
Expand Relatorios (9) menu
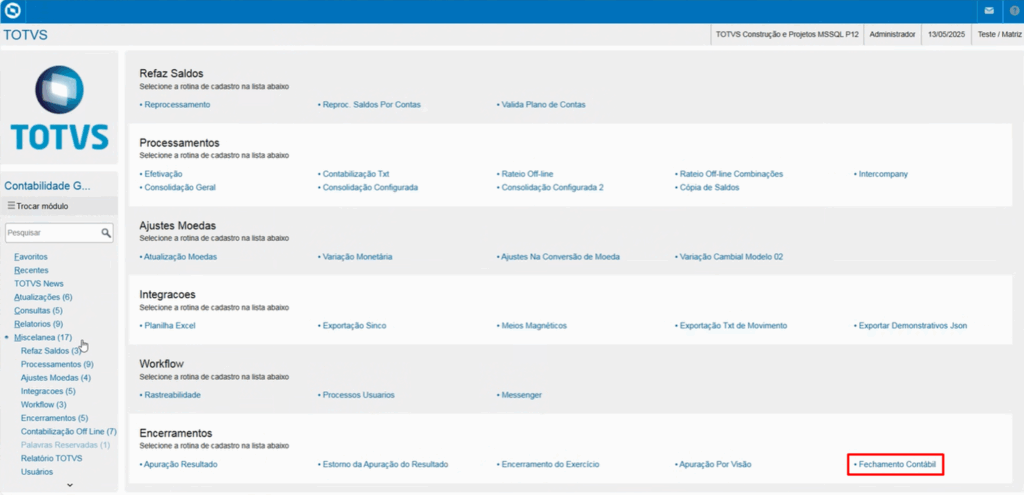pos(39,324)
